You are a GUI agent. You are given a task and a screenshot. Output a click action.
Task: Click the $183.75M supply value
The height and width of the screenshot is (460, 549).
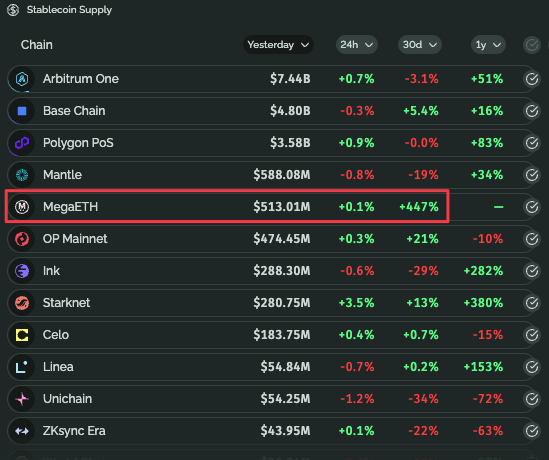pyautogui.click(x=282, y=335)
